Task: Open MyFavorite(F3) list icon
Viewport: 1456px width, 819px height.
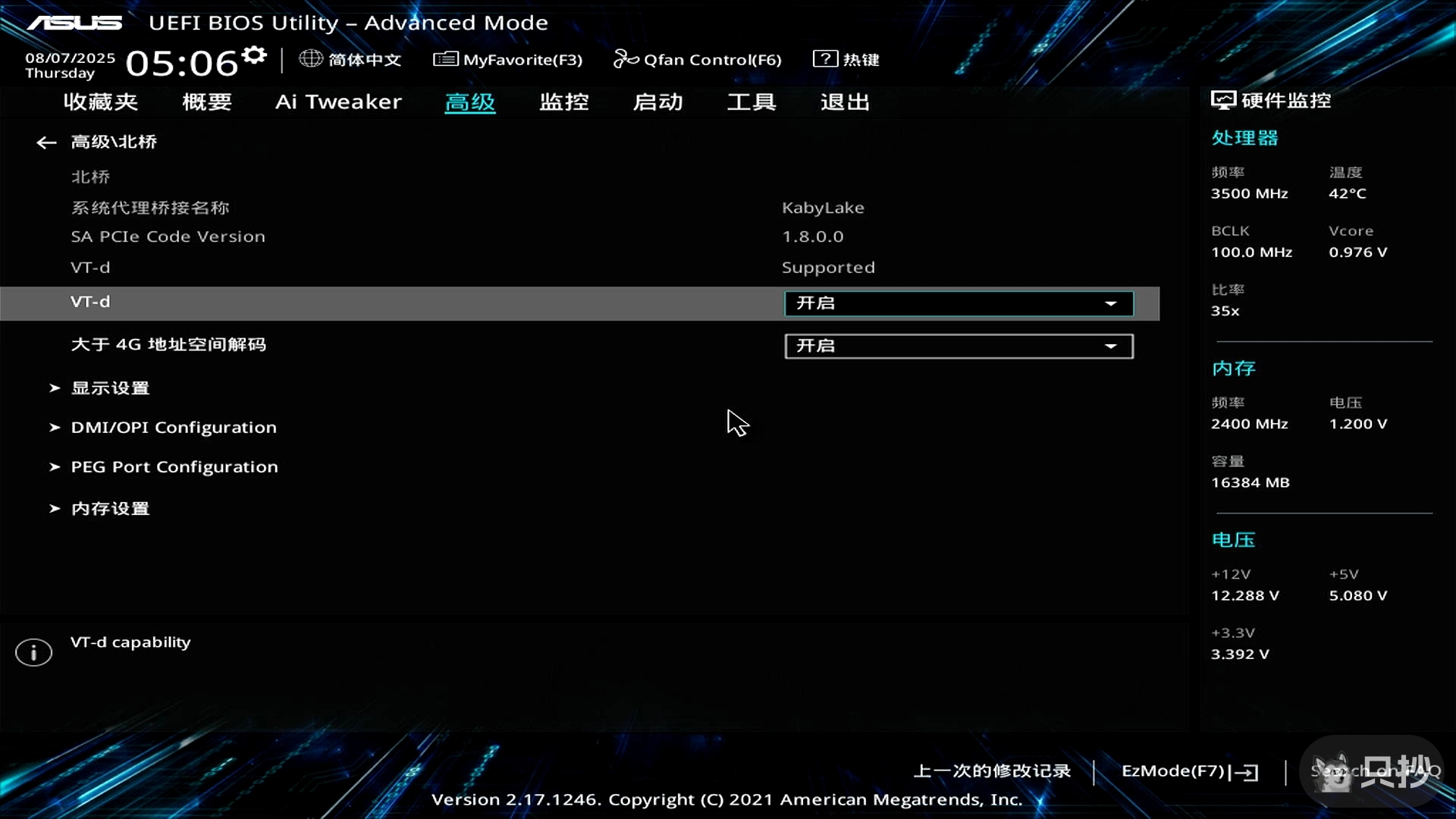Action: click(x=445, y=59)
